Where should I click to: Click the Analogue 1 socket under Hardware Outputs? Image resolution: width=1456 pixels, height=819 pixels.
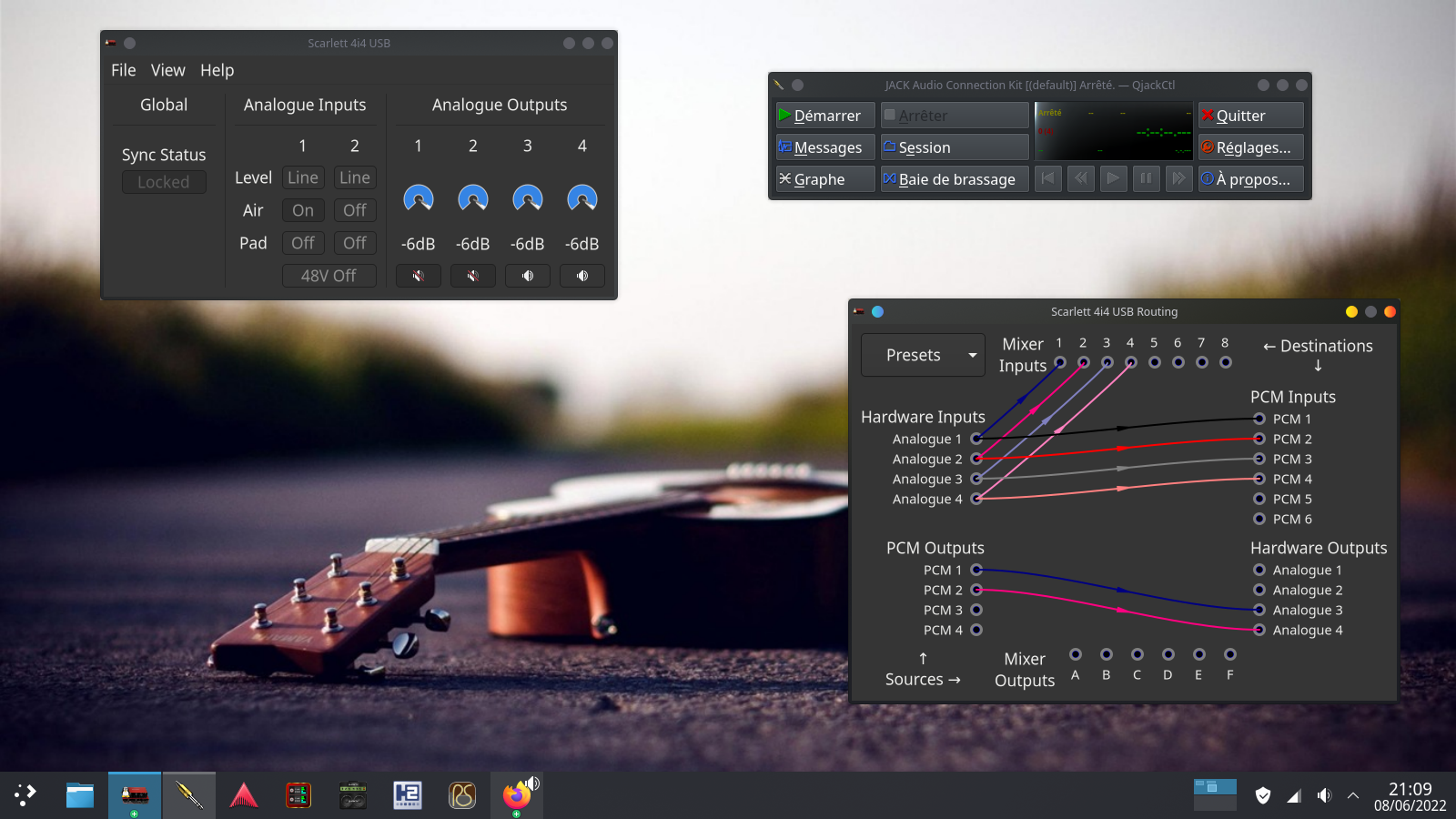[1259, 570]
